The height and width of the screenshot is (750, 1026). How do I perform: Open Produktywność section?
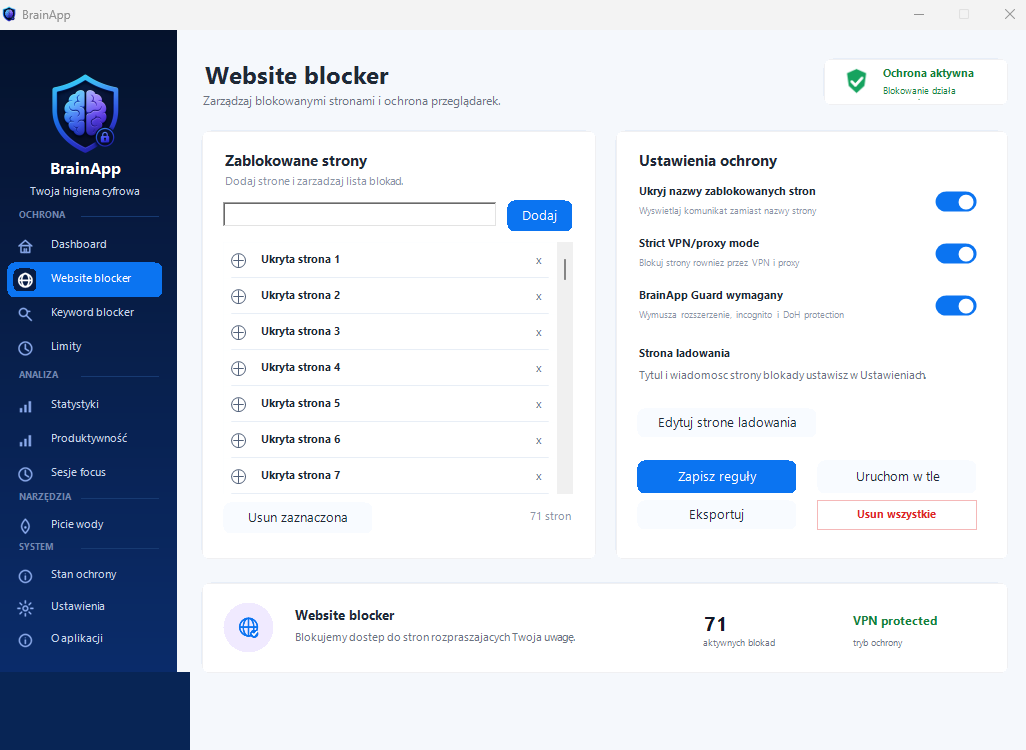[x=84, y=439]
